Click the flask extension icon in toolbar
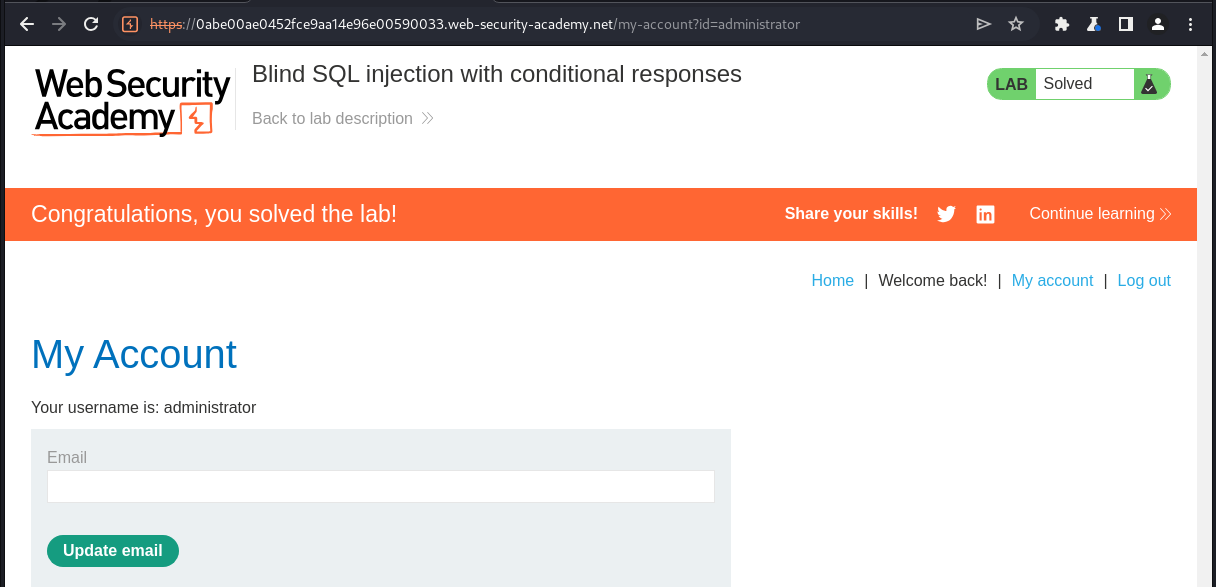 coord(1094,24)
